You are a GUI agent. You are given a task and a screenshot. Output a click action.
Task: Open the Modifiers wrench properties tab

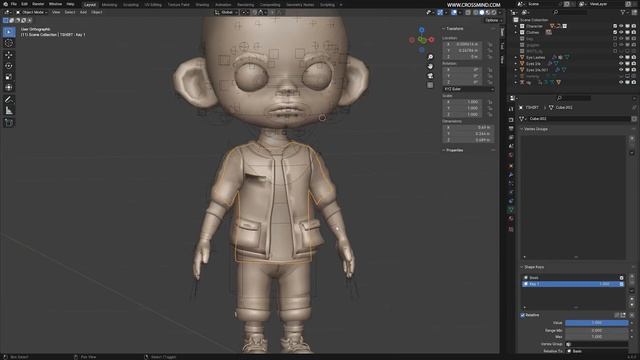pyautogui.click(x=511, y=175)
